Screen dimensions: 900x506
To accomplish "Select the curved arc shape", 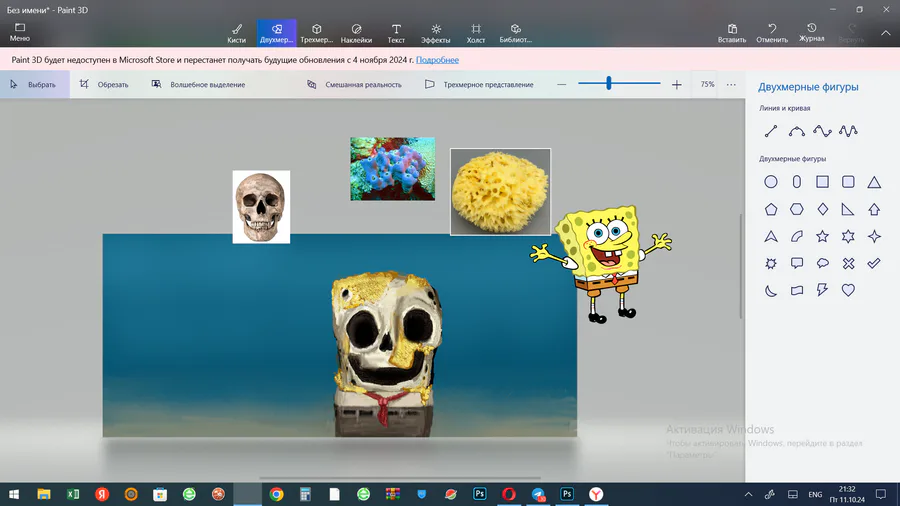I will (x=797, y=236).
